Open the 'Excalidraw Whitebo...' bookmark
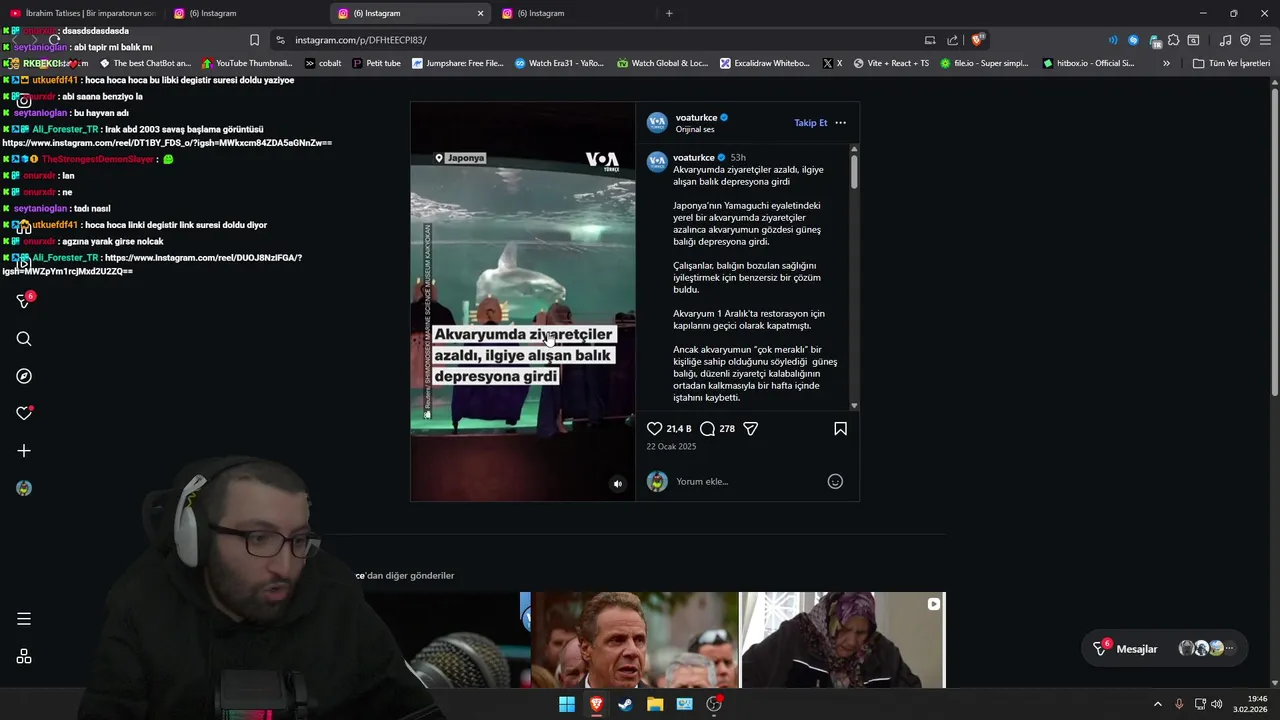 pos(764,63)
